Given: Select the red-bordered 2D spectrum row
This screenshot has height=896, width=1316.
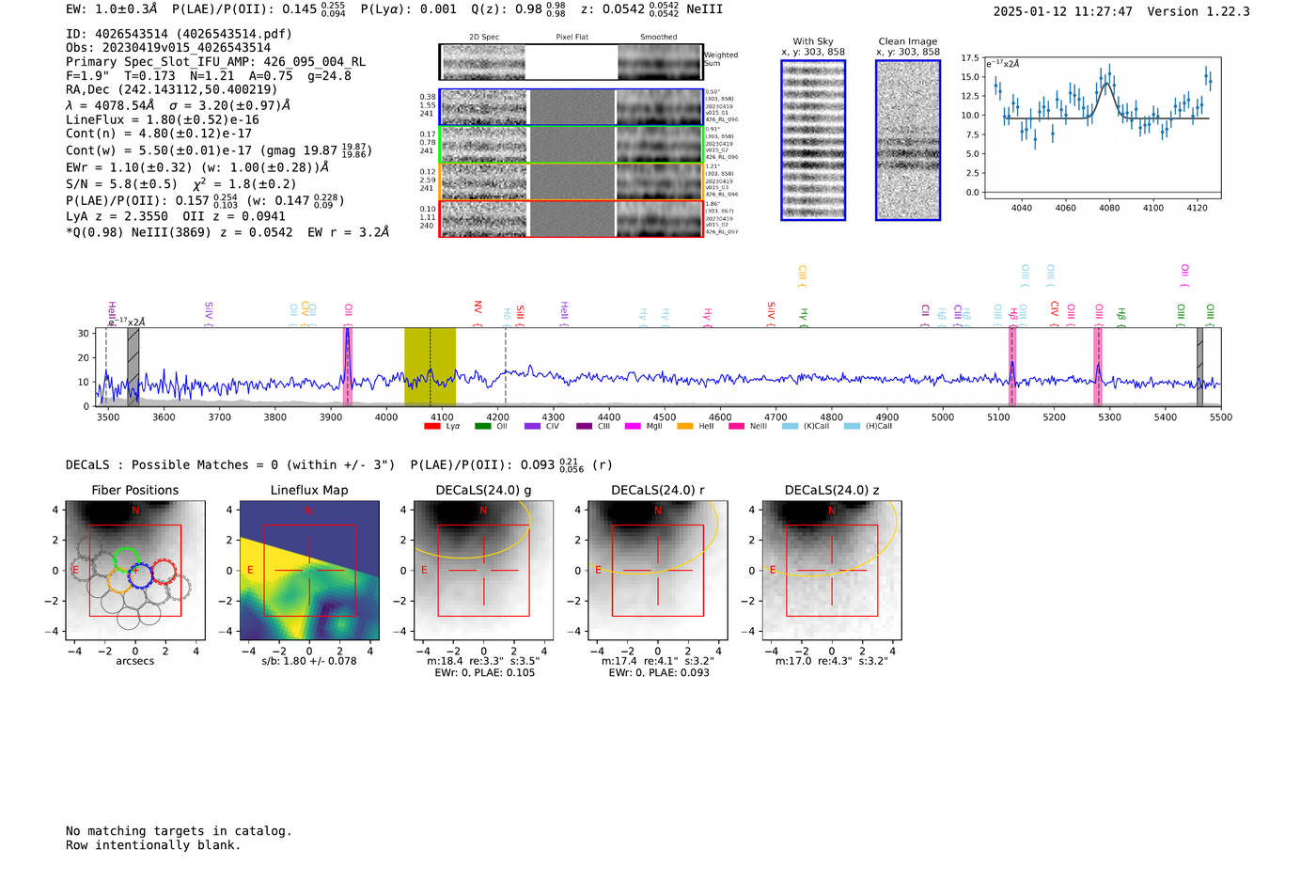Looking at the screenshot, I should pos(571,219).
